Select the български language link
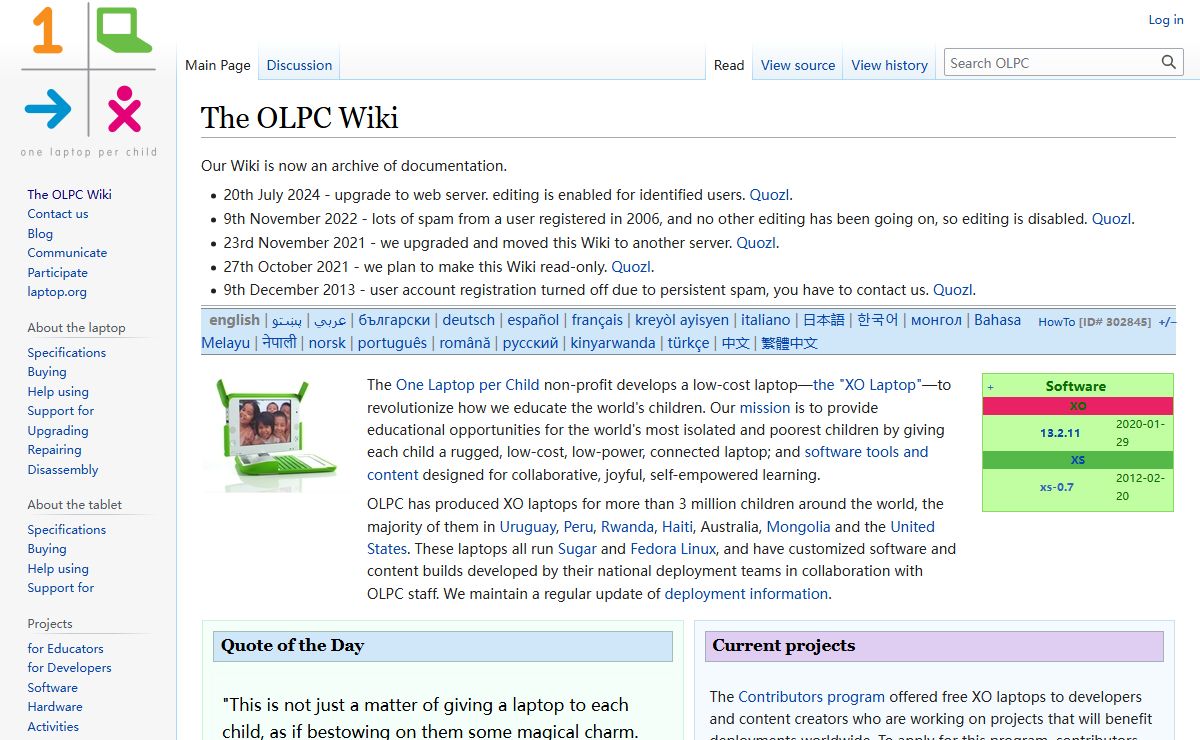Viewport: 1200px width, 740px height. [x=394, y=320]
